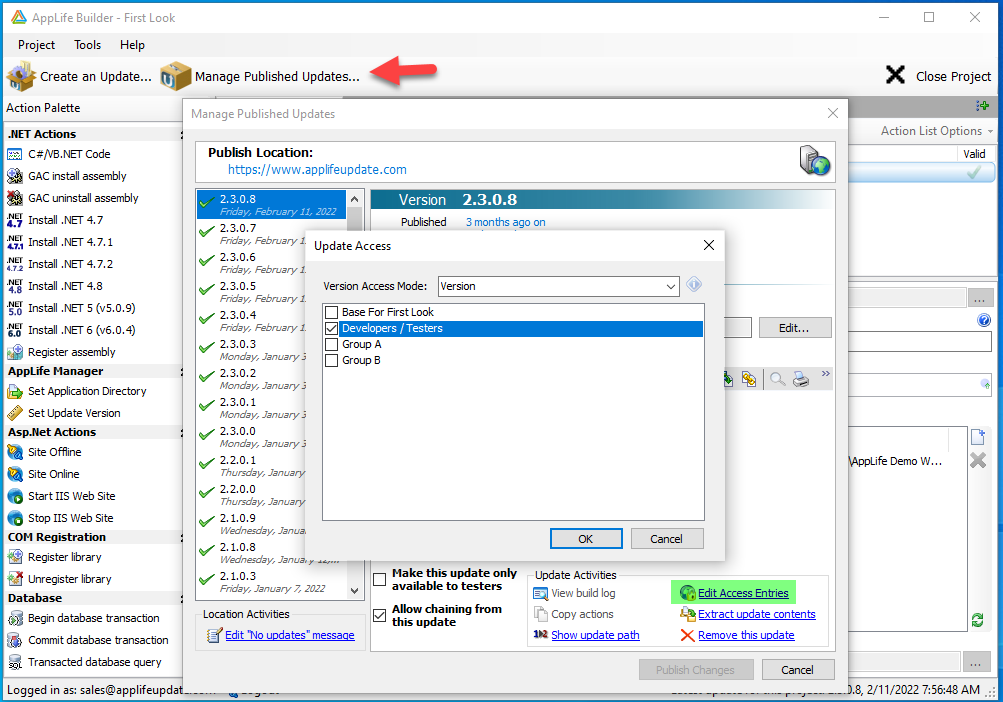Select the Install .NET 4.8 icon

[15, 286]
